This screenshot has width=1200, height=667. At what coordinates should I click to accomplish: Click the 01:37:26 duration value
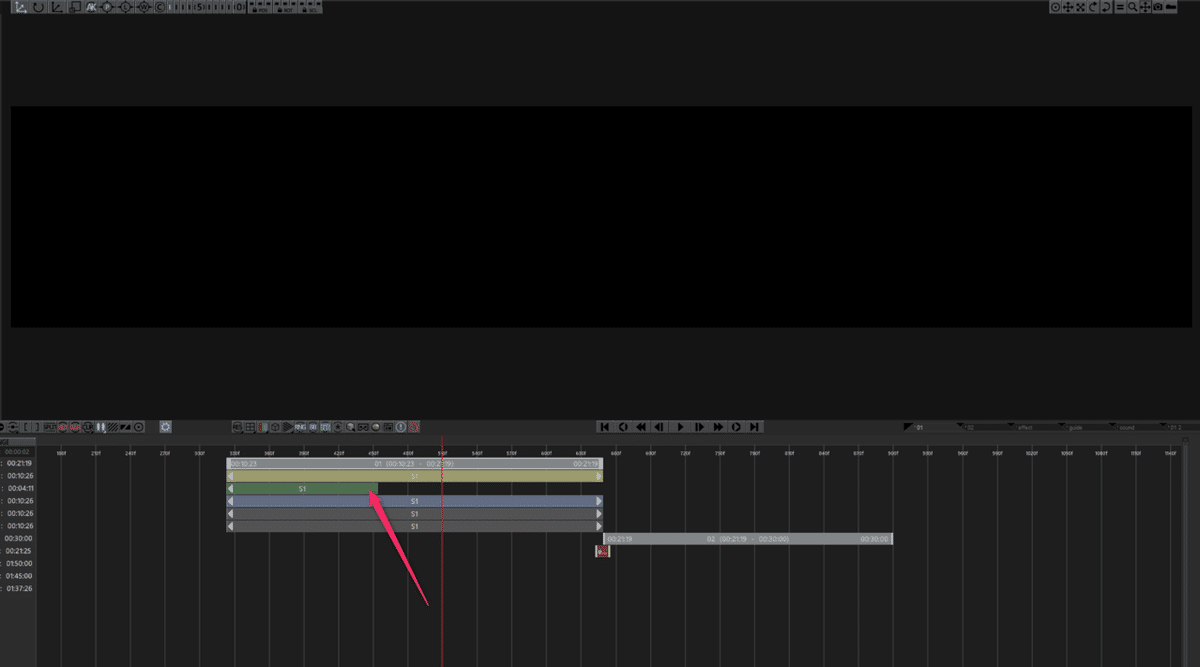click(x=19, y=588)
